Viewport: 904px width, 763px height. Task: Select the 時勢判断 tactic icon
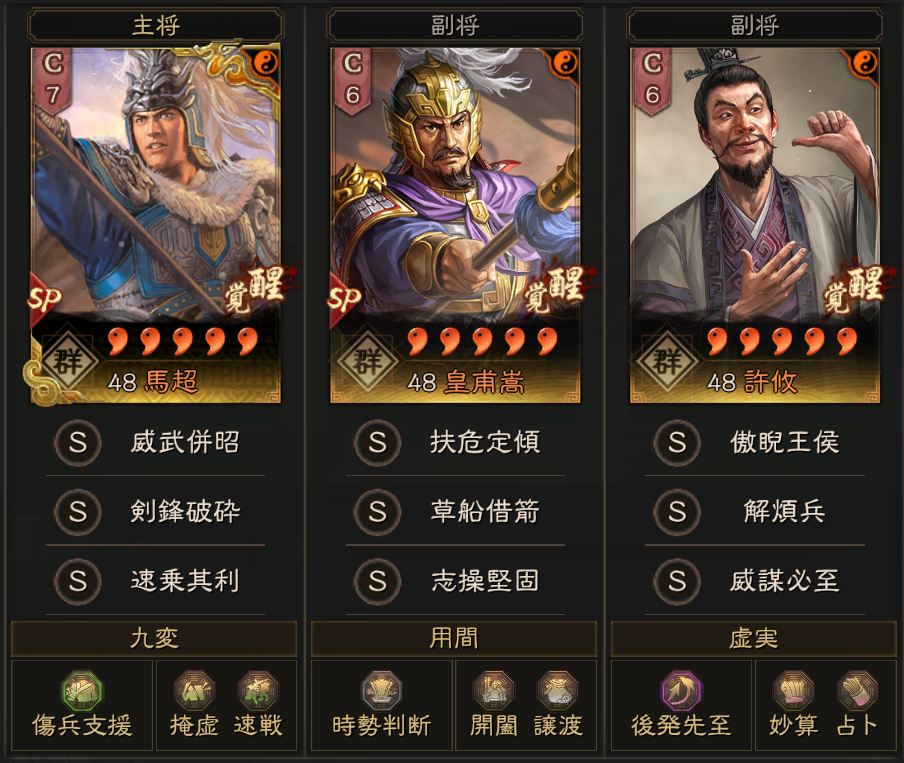(x=381, y=690)
